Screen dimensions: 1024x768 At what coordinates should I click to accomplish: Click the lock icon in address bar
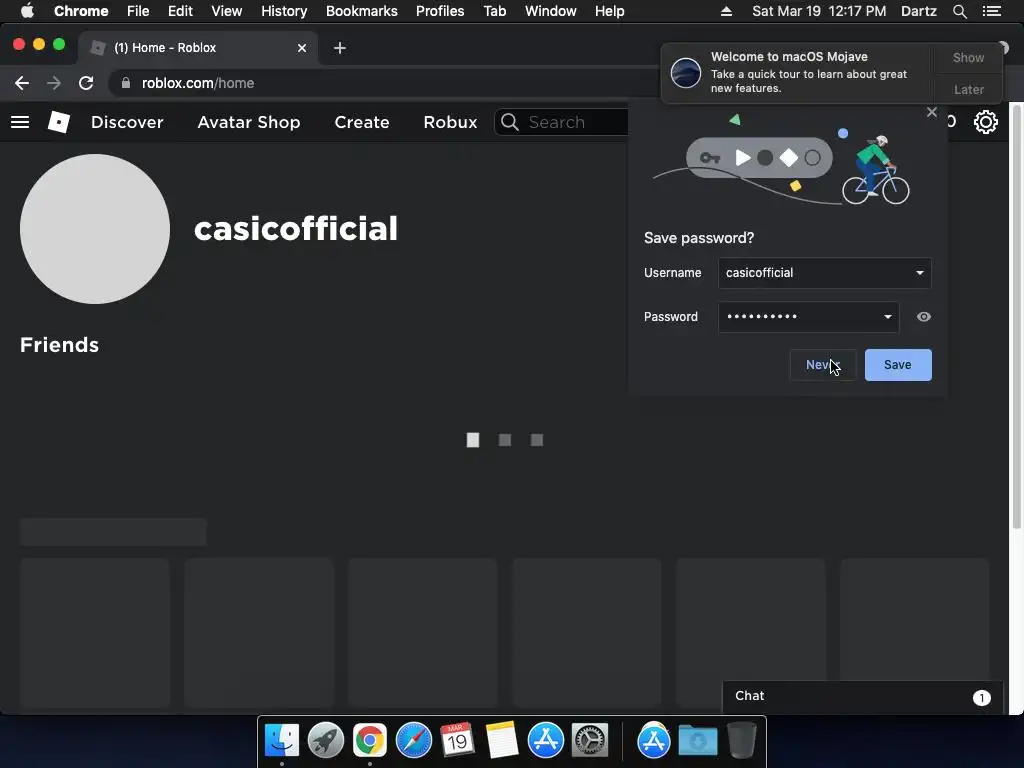tap(126, 83)
